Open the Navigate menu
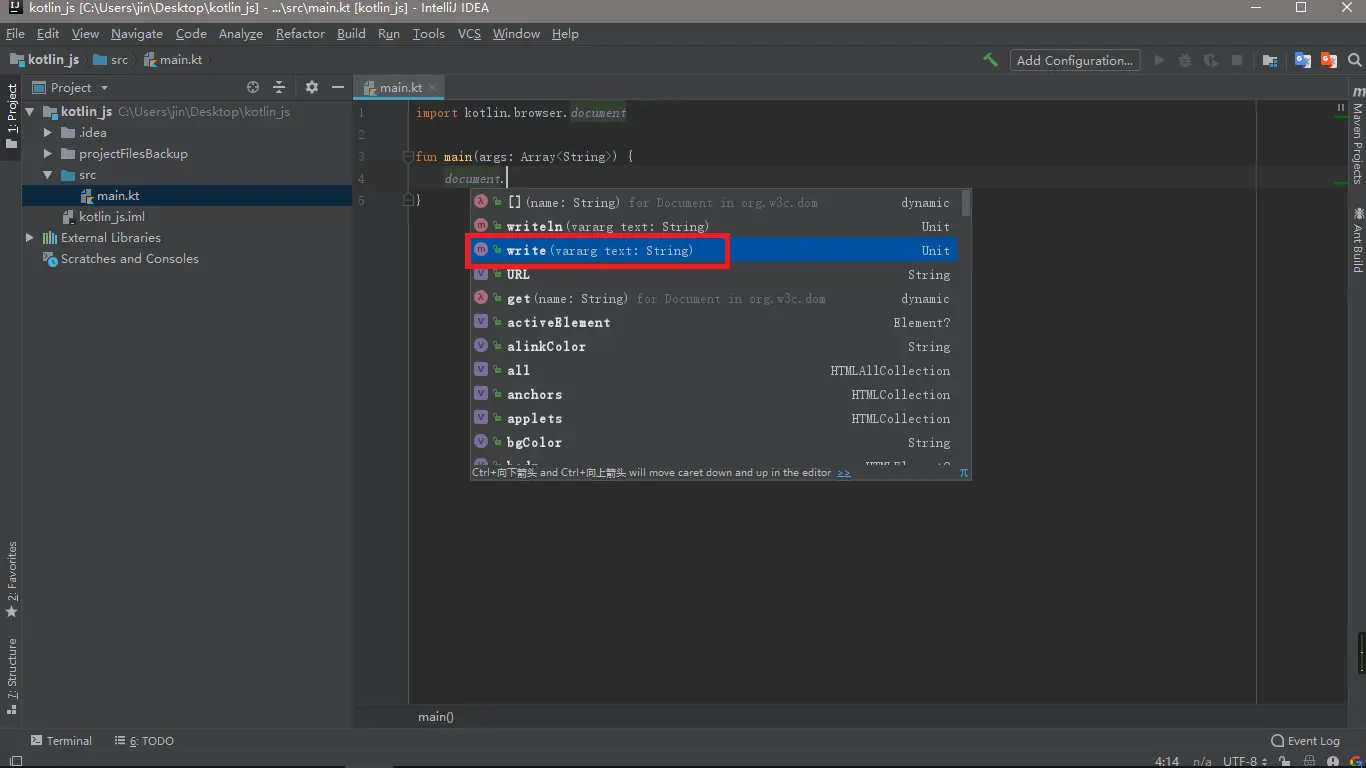This screenshot has width=1366, height=768. click(x=136, y=34)
